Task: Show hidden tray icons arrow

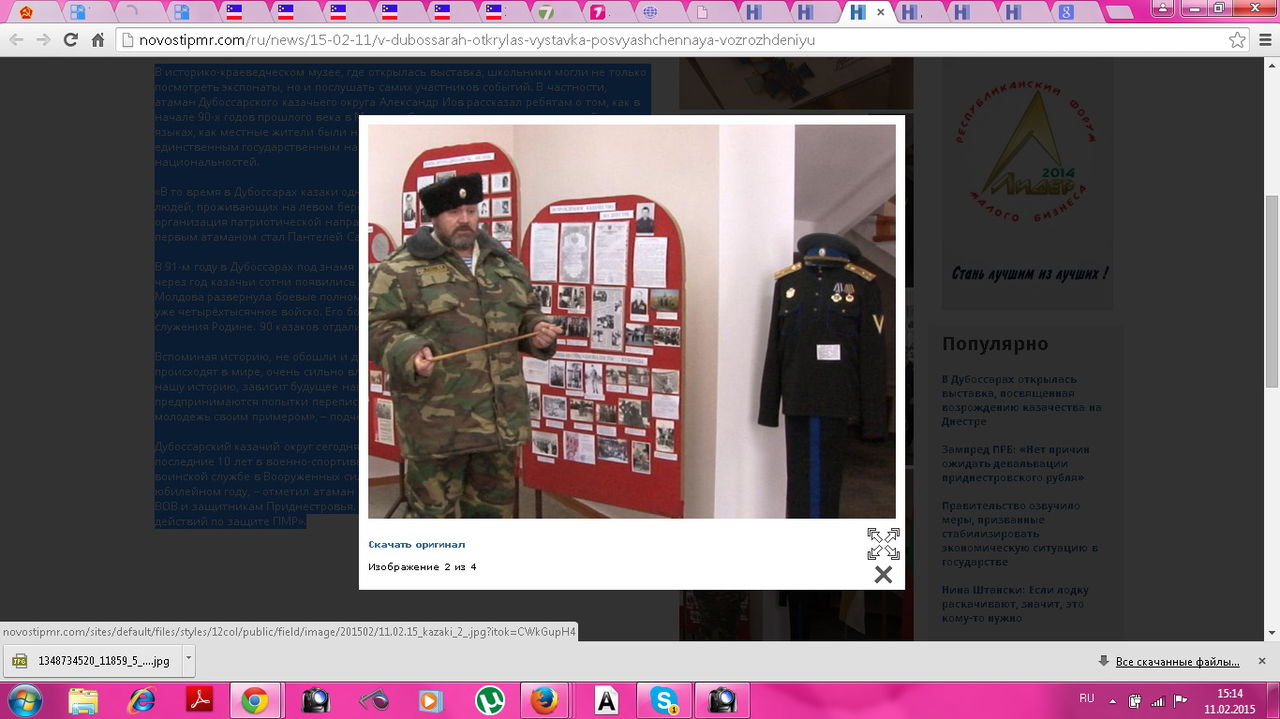Action: 1113,700
